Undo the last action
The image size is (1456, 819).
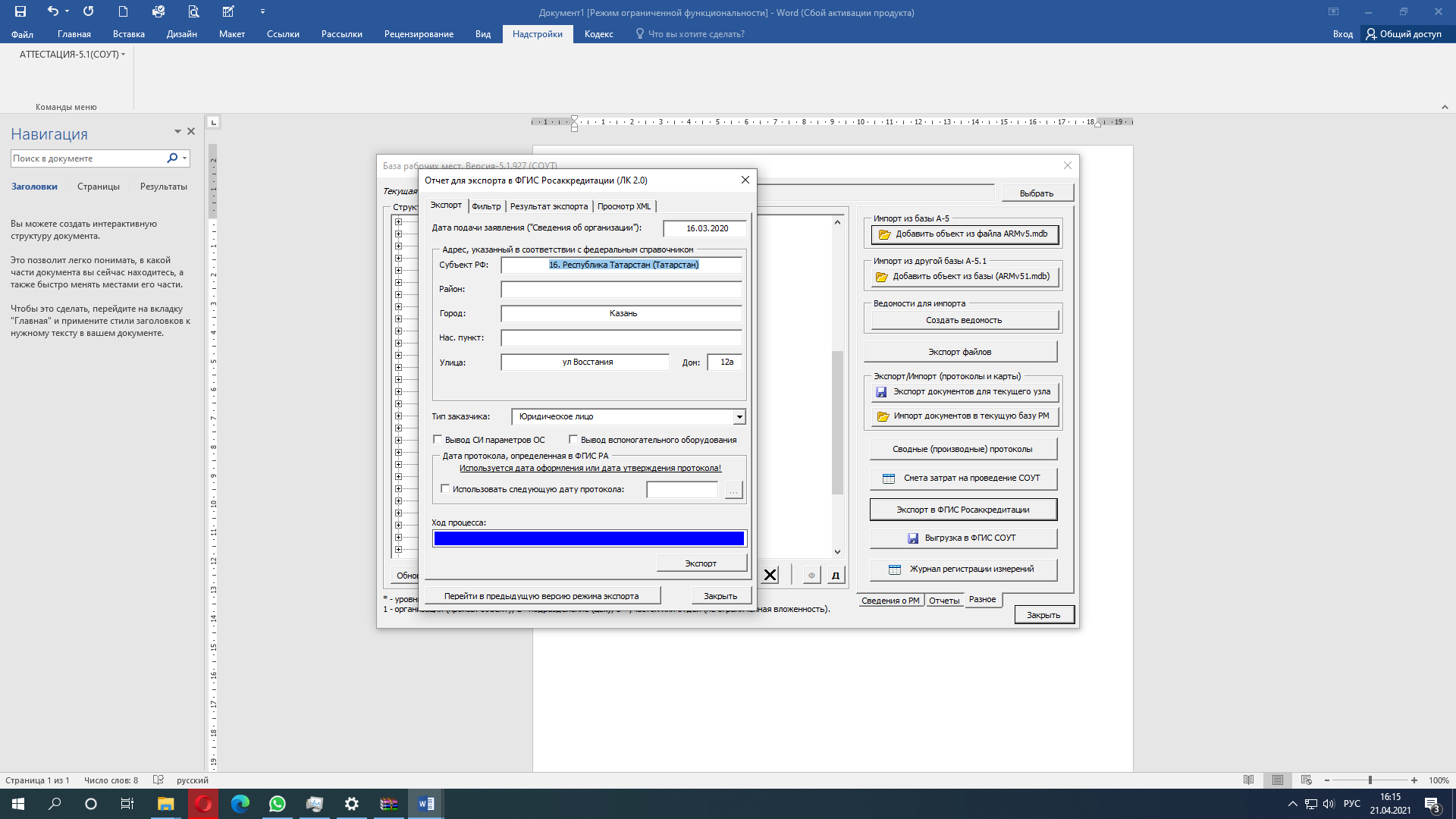[x=52, y=11]
